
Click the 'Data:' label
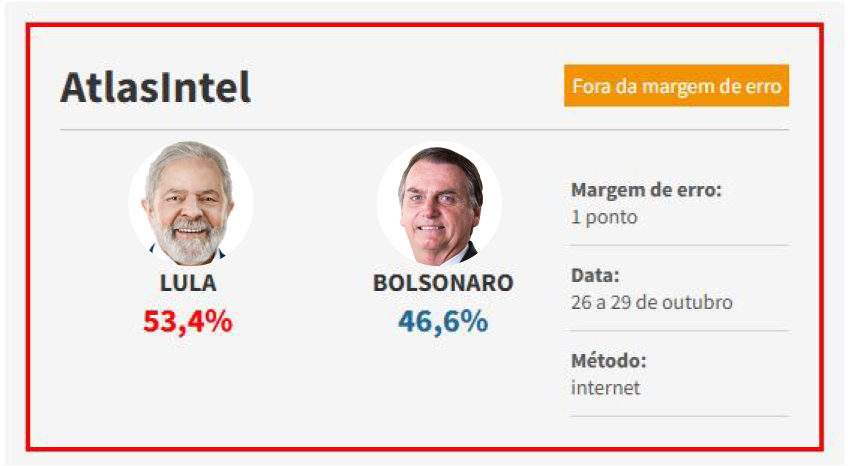(596, 275)
